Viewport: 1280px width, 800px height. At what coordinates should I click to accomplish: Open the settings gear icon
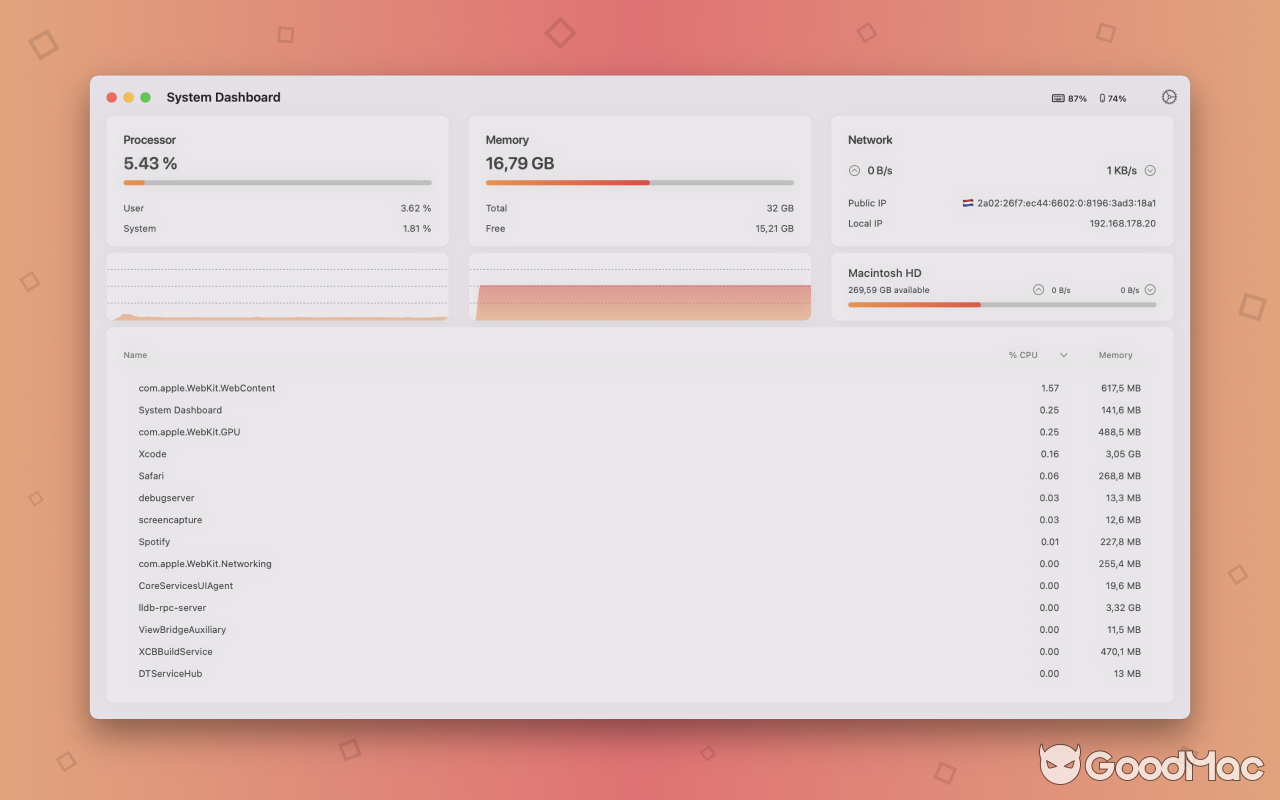click(x=1168, y=97)
